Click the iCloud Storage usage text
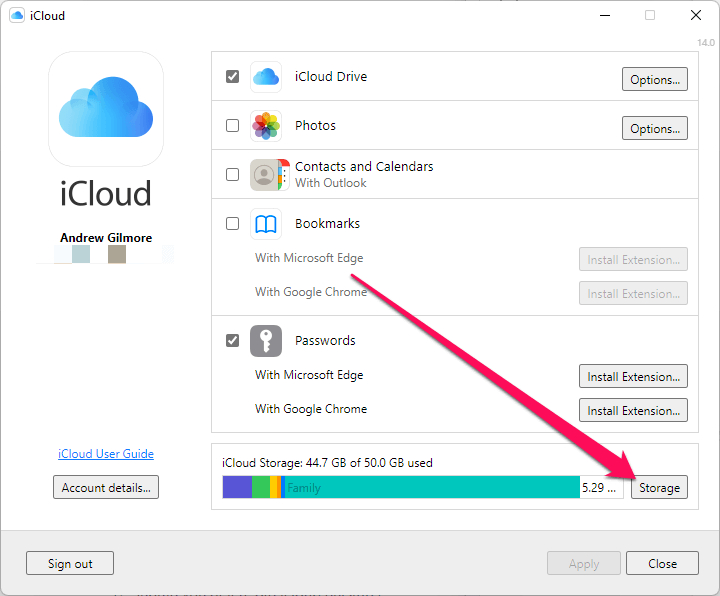 click(327, 462)
